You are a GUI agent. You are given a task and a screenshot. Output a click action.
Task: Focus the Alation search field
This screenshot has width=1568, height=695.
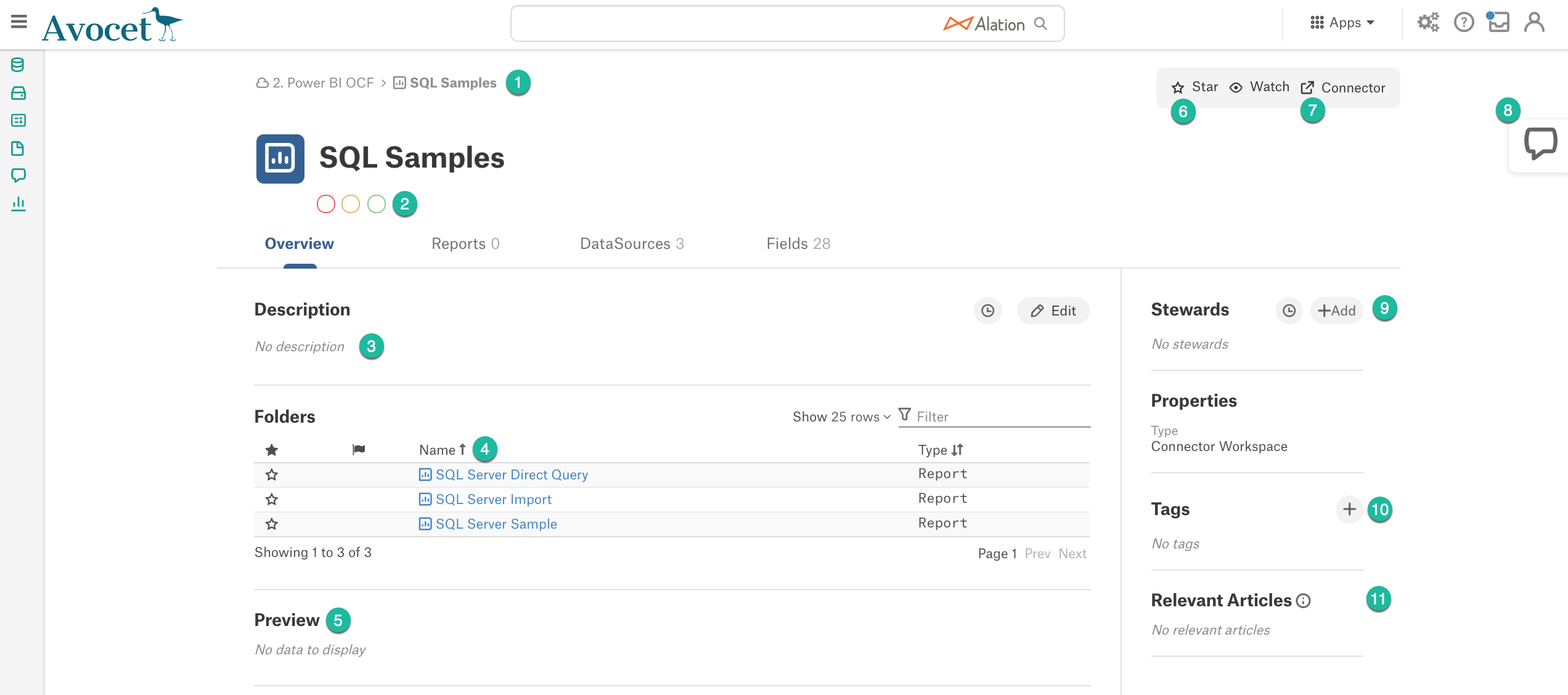coord(787,23)
